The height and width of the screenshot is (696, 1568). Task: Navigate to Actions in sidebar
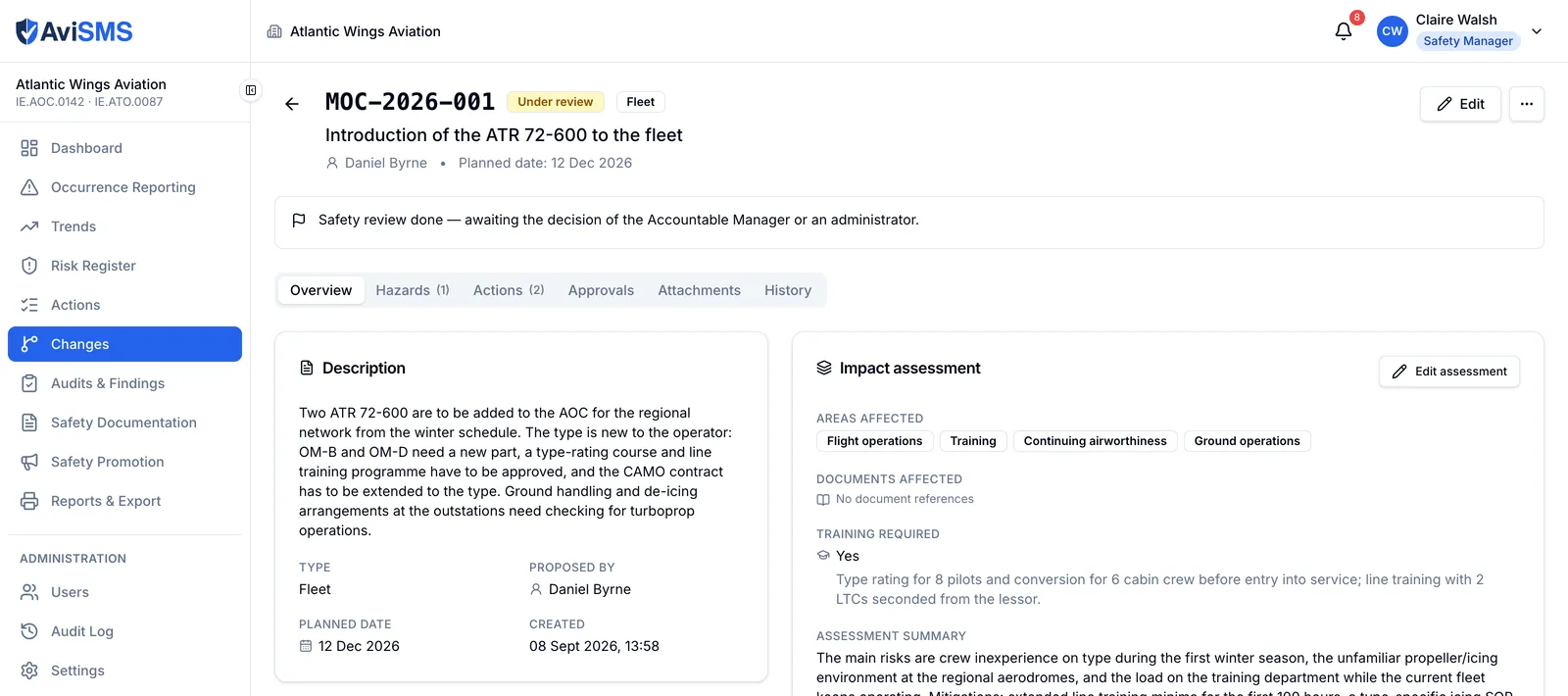click(x=124, y=305)
